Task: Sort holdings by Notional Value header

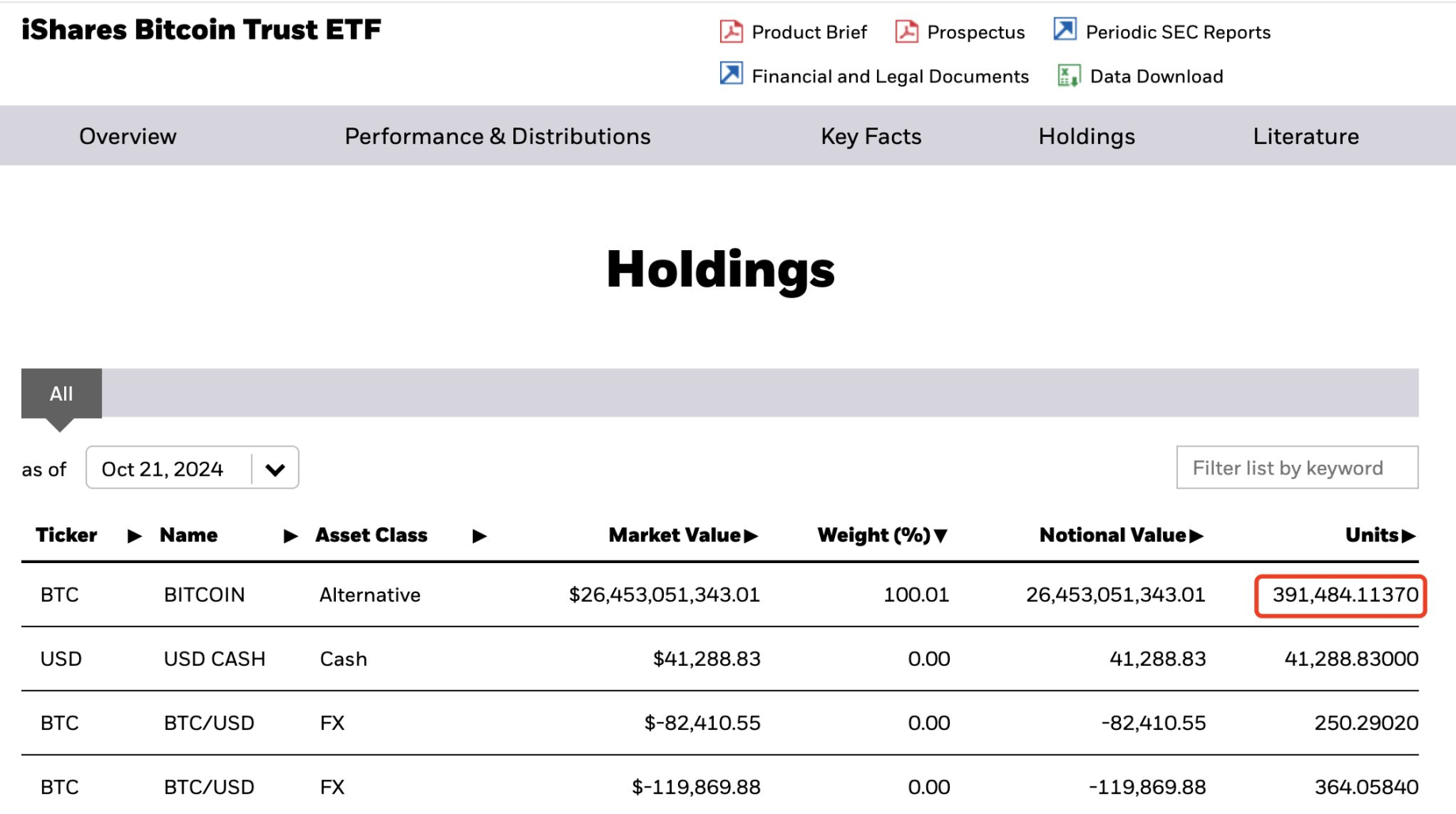Action: click(1120, 536)
